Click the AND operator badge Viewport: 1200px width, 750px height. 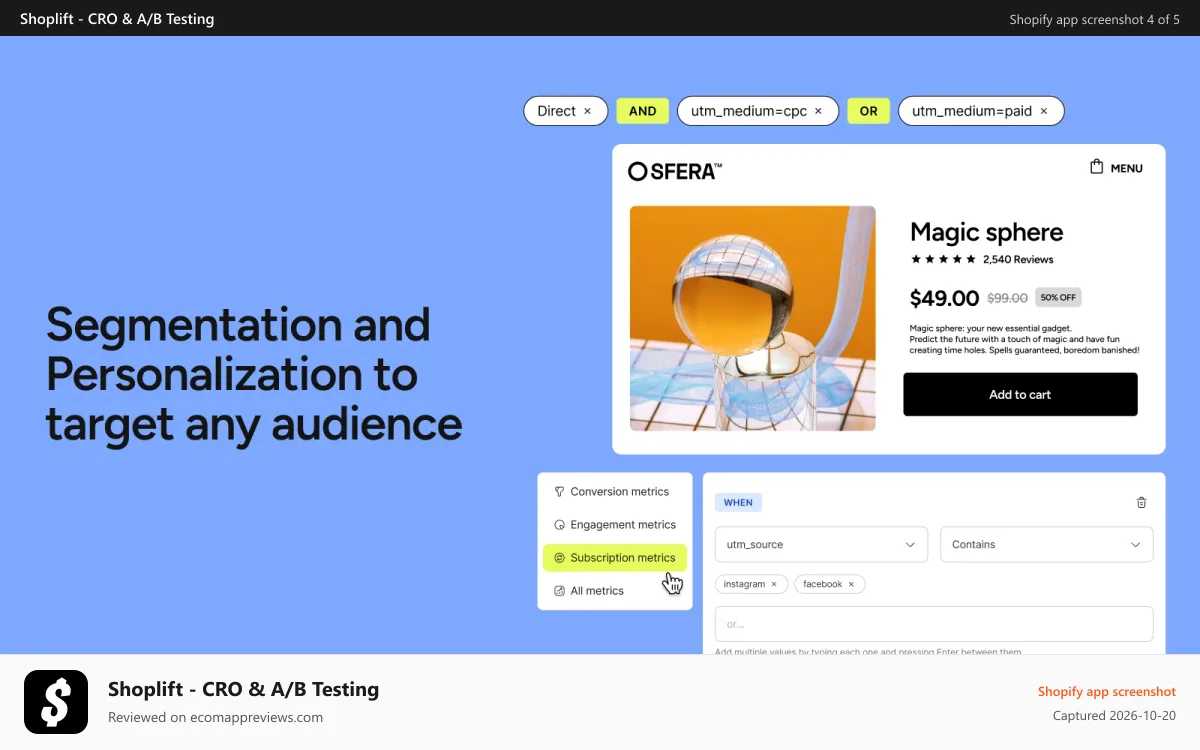(x=642, y=111)
